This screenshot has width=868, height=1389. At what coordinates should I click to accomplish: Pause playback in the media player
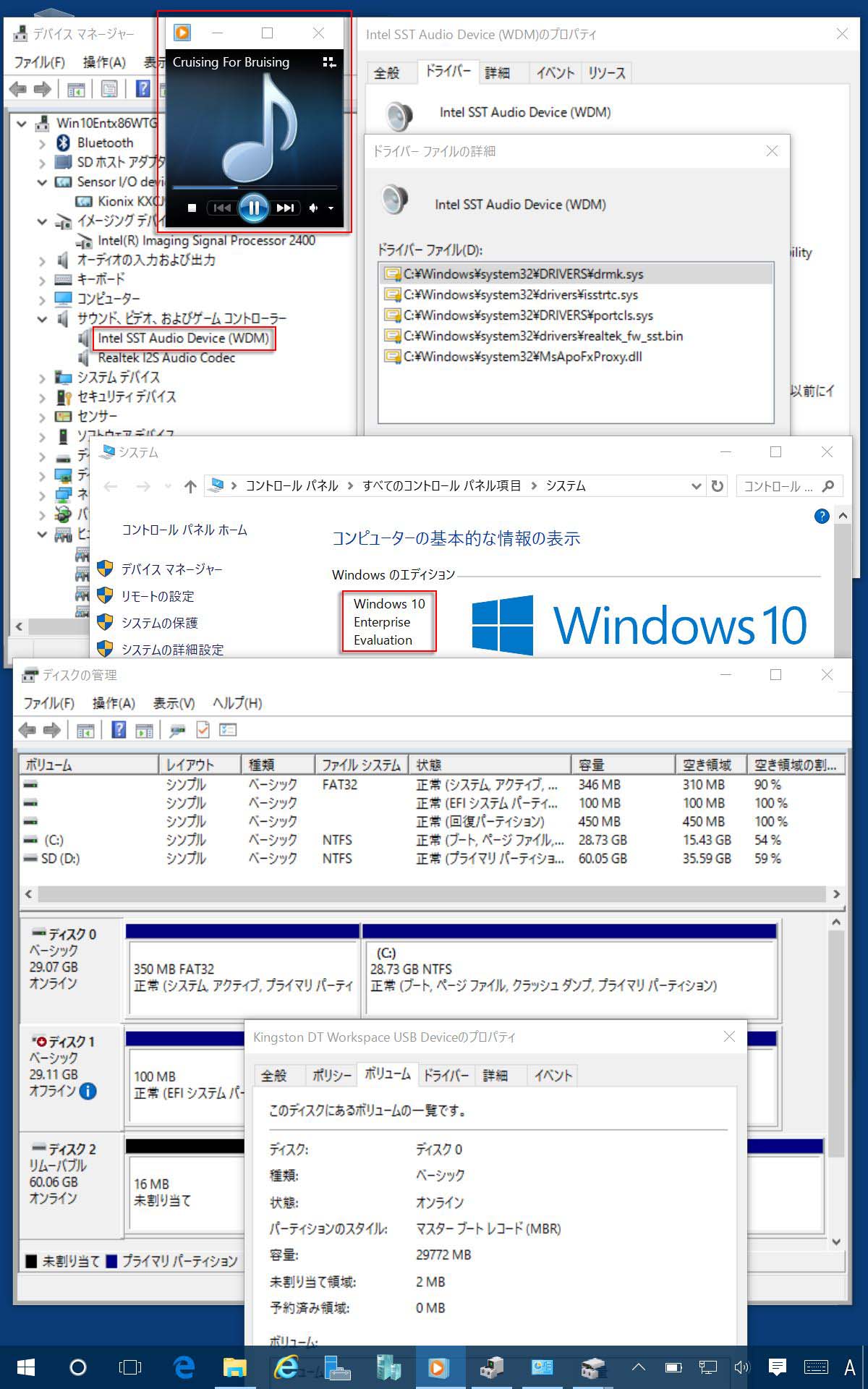coord(254,208)
